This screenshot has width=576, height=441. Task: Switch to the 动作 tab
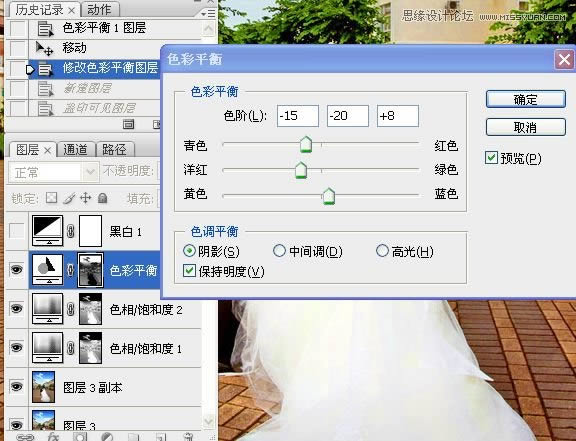pos(99,10)
